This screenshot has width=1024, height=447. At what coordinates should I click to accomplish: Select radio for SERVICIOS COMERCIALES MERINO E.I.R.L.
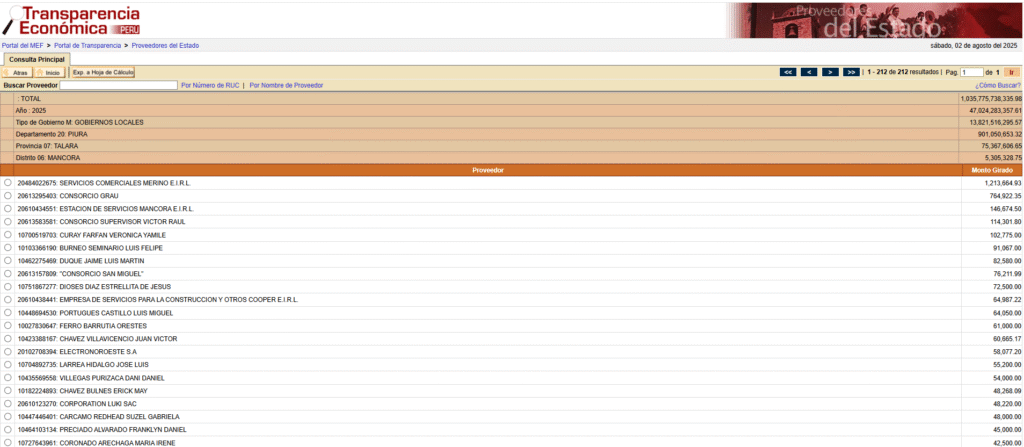[x=9, y=183]
